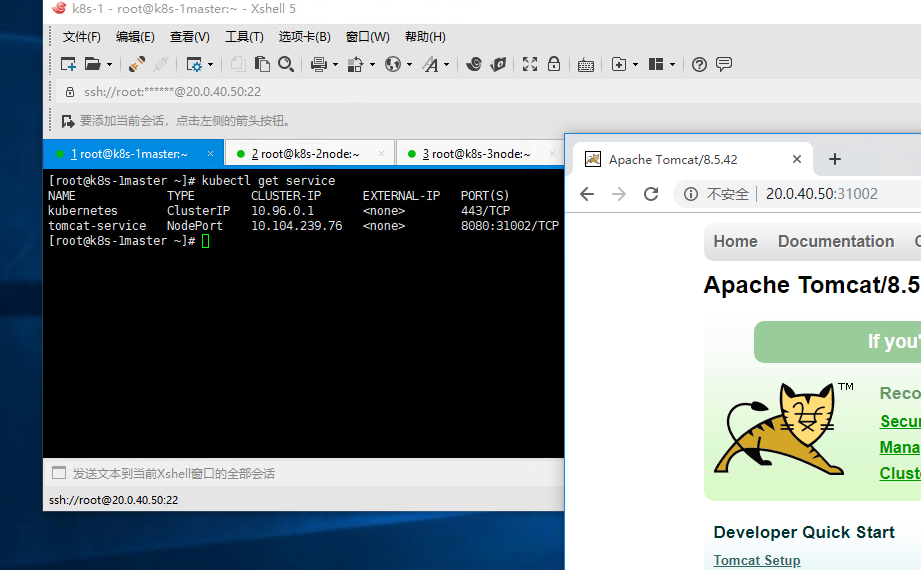
Task: Expand the Properties gear dropdown arrow
Action: tap(210, 65)
